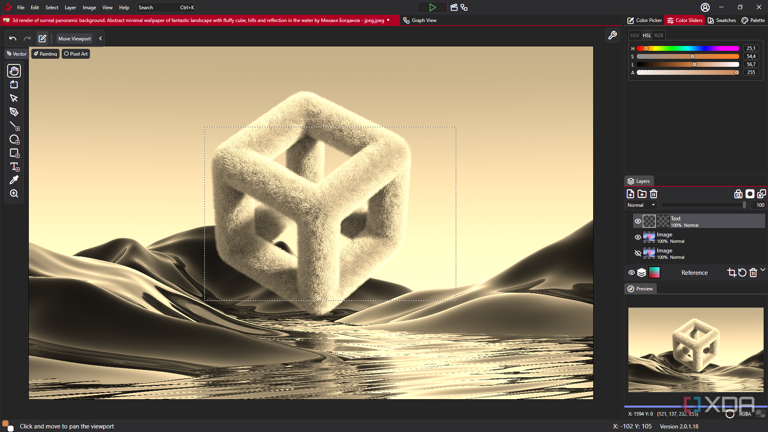This screenshot has width=768, height=432.
Task: Toggle Reference layer visibility eye
Action: (631, 273)
